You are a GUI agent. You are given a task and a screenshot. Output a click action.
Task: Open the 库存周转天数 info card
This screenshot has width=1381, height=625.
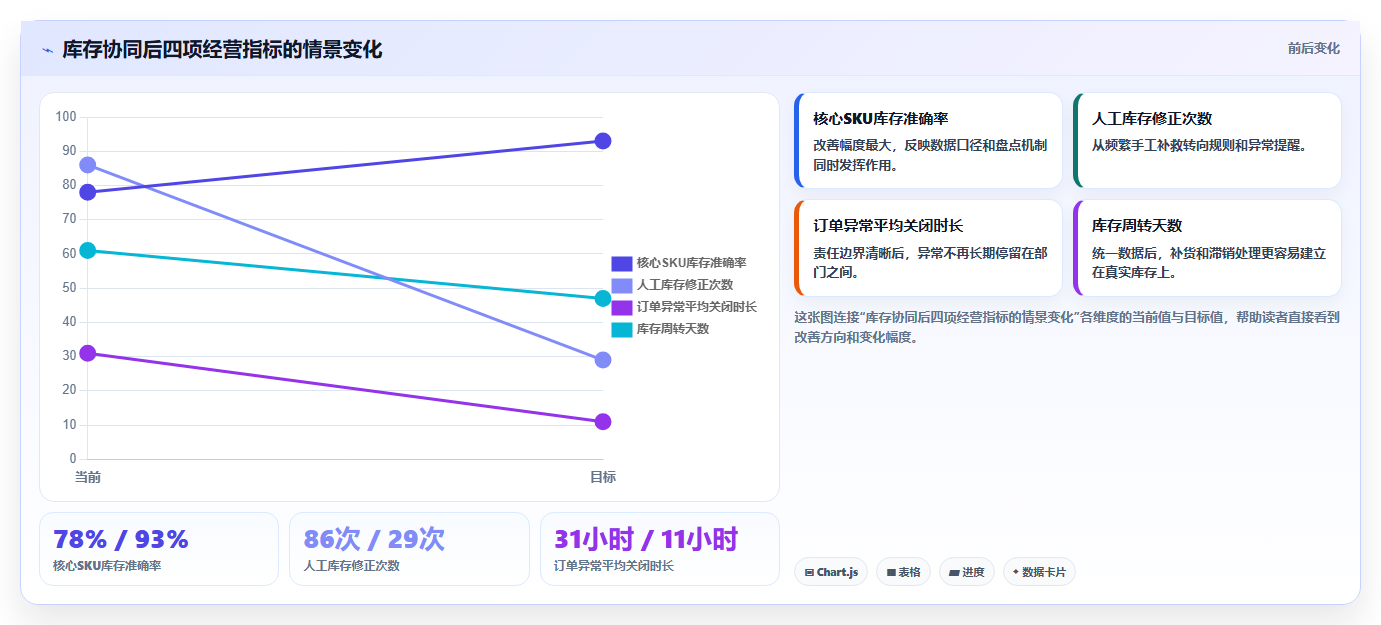point(1207,248)
